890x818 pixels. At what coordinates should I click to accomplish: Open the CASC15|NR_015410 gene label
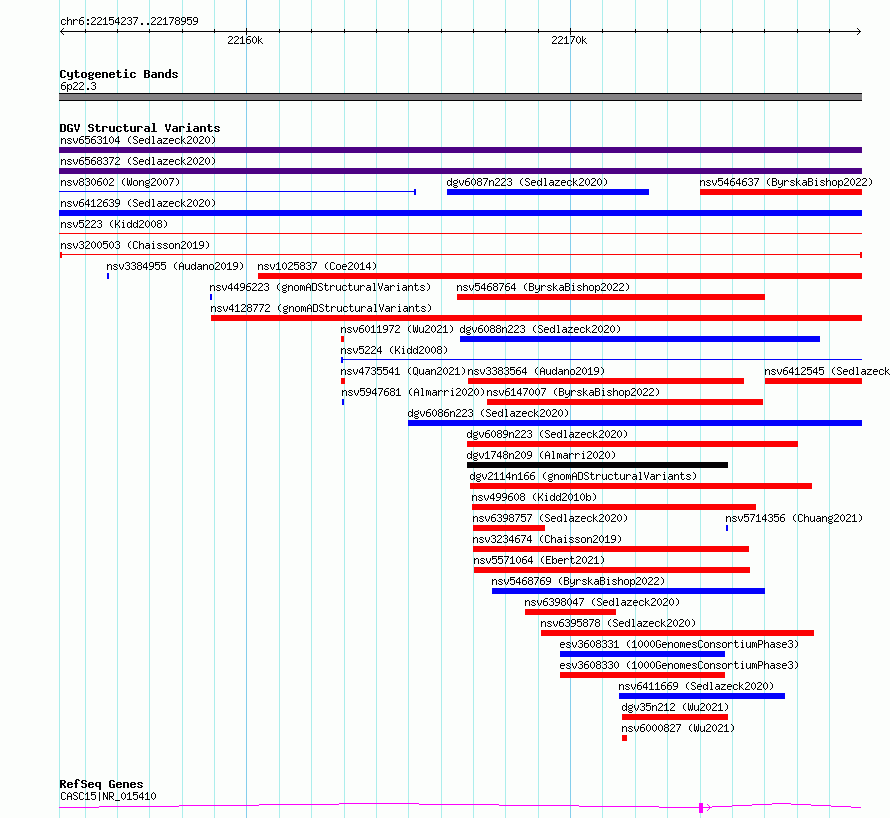[108, 796]
